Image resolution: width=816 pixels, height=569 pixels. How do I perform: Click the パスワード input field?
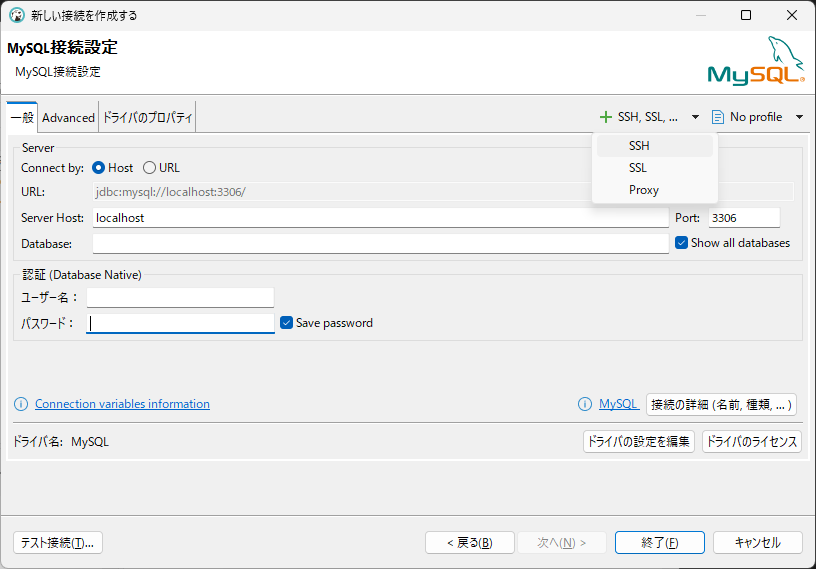(180, 323)
